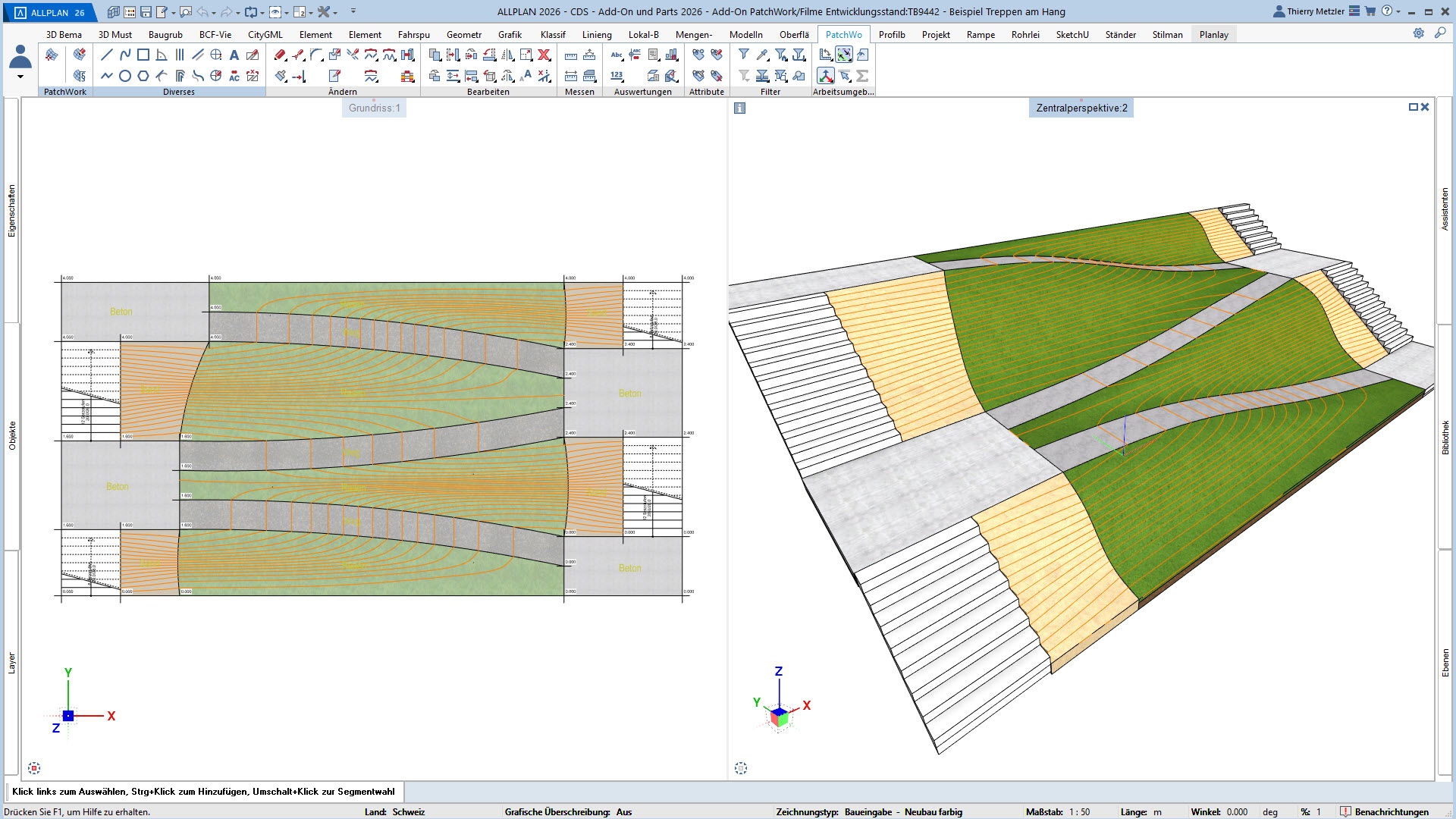Toggle the coordinate axes display button
1456x819 pixels.
pyautogui.click(x=826, y=76)
